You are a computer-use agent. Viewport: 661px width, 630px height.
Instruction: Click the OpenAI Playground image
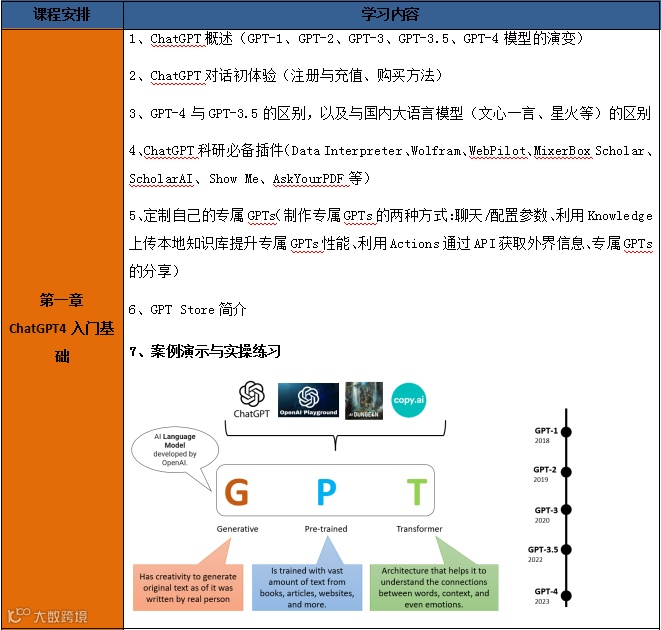point(308,400)
